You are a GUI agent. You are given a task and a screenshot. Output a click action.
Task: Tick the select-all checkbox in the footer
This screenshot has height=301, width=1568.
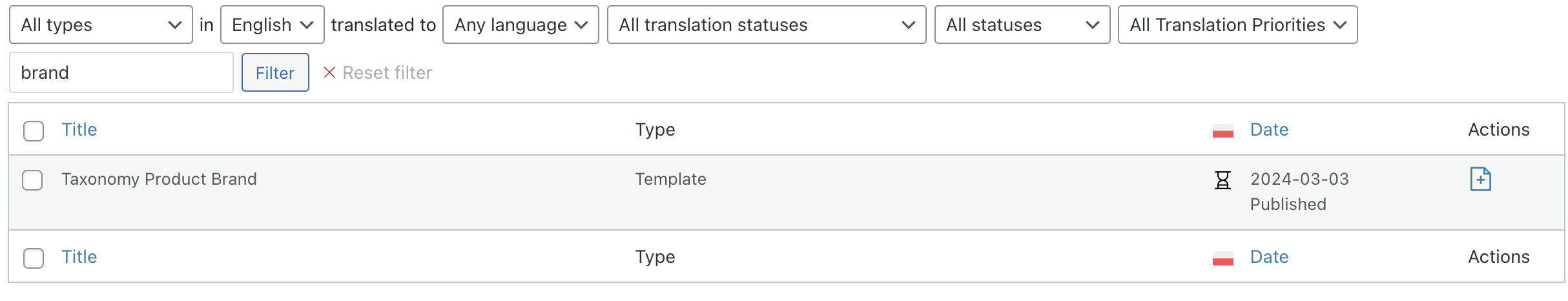click(x=34, y=258)
